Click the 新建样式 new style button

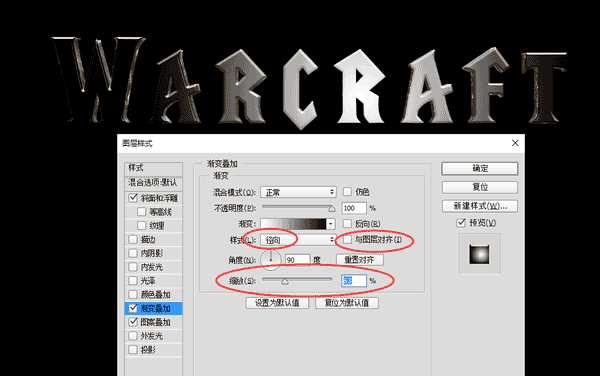480,206
